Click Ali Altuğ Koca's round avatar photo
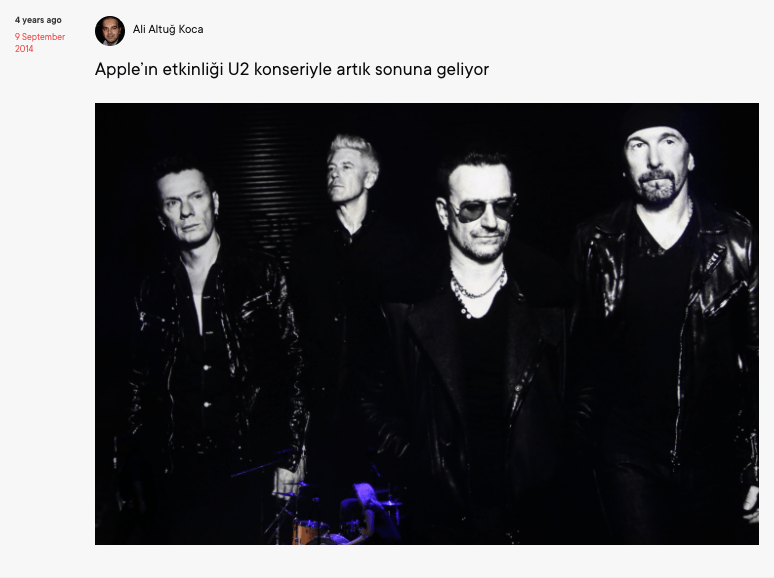This screenshot has height=578, width=774. (x=110, y=31)
